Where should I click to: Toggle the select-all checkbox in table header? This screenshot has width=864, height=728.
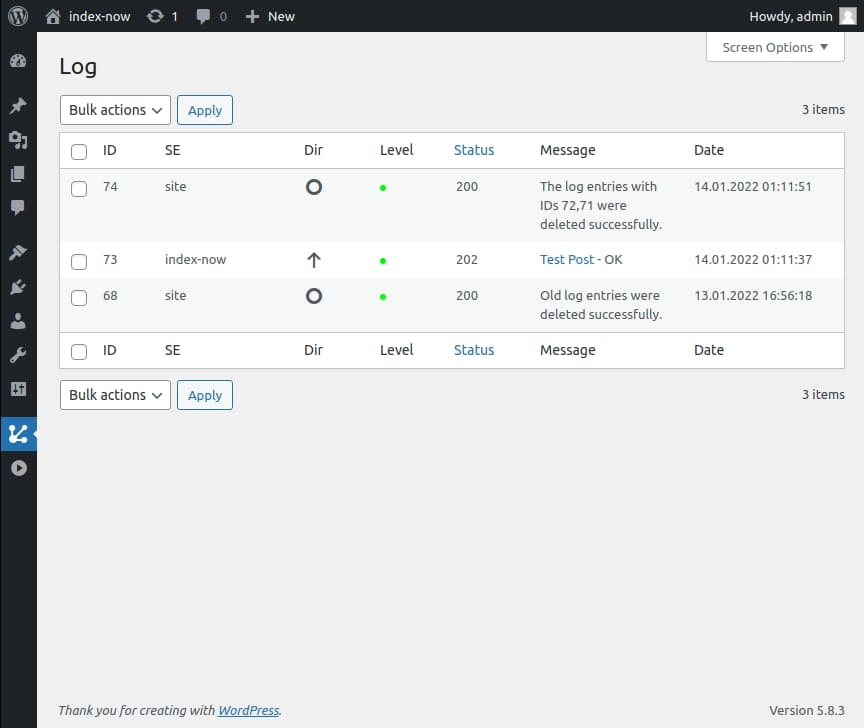pyautogui.click(x=79, y=152)
